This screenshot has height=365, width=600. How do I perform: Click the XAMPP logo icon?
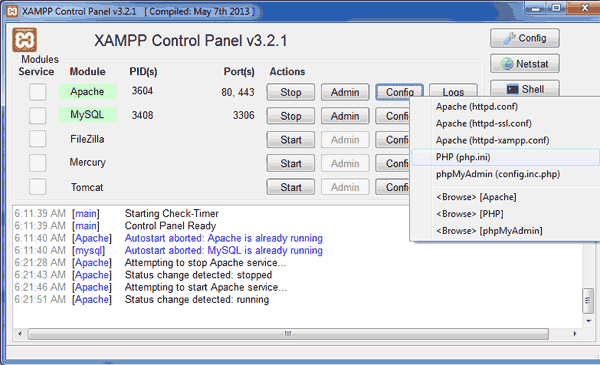[x=24, y=40]
